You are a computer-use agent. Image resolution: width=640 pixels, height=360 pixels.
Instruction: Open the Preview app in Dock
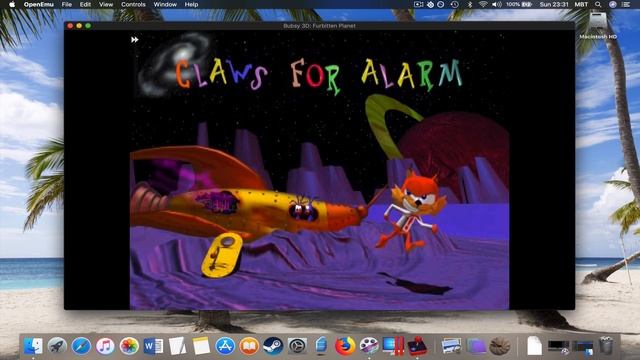451,346
